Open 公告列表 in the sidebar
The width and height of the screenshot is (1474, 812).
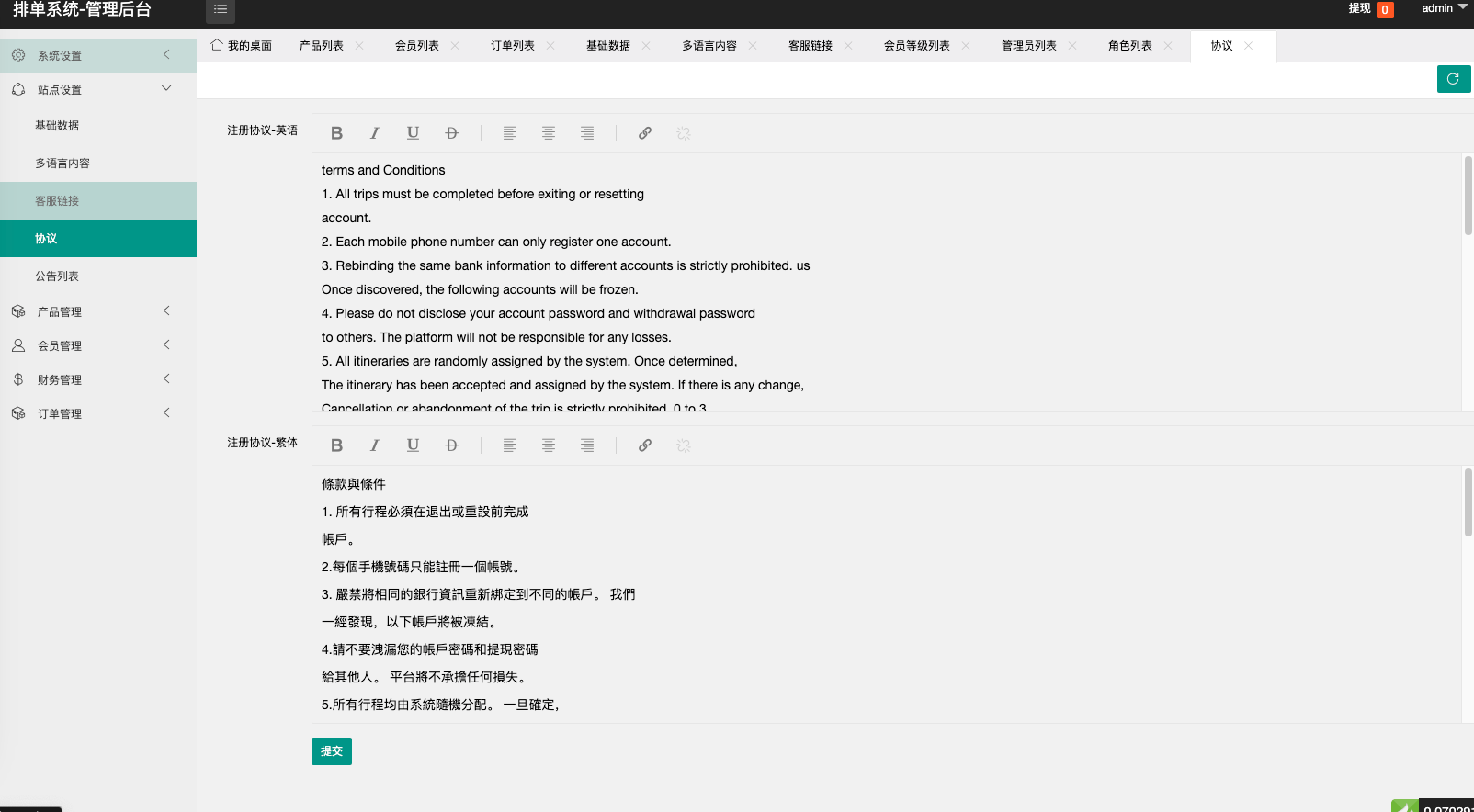(57, 276)
